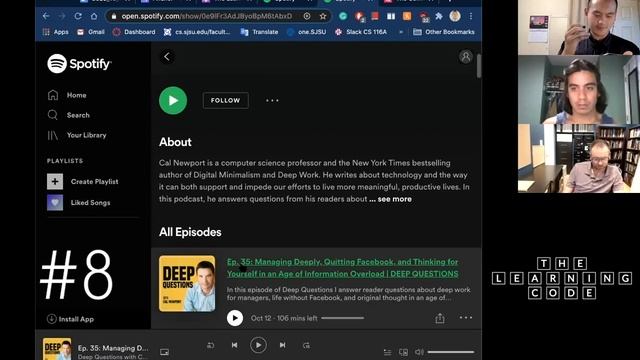
Task: Click the Spotify logo in the sidebar
Action: [79, 63]
